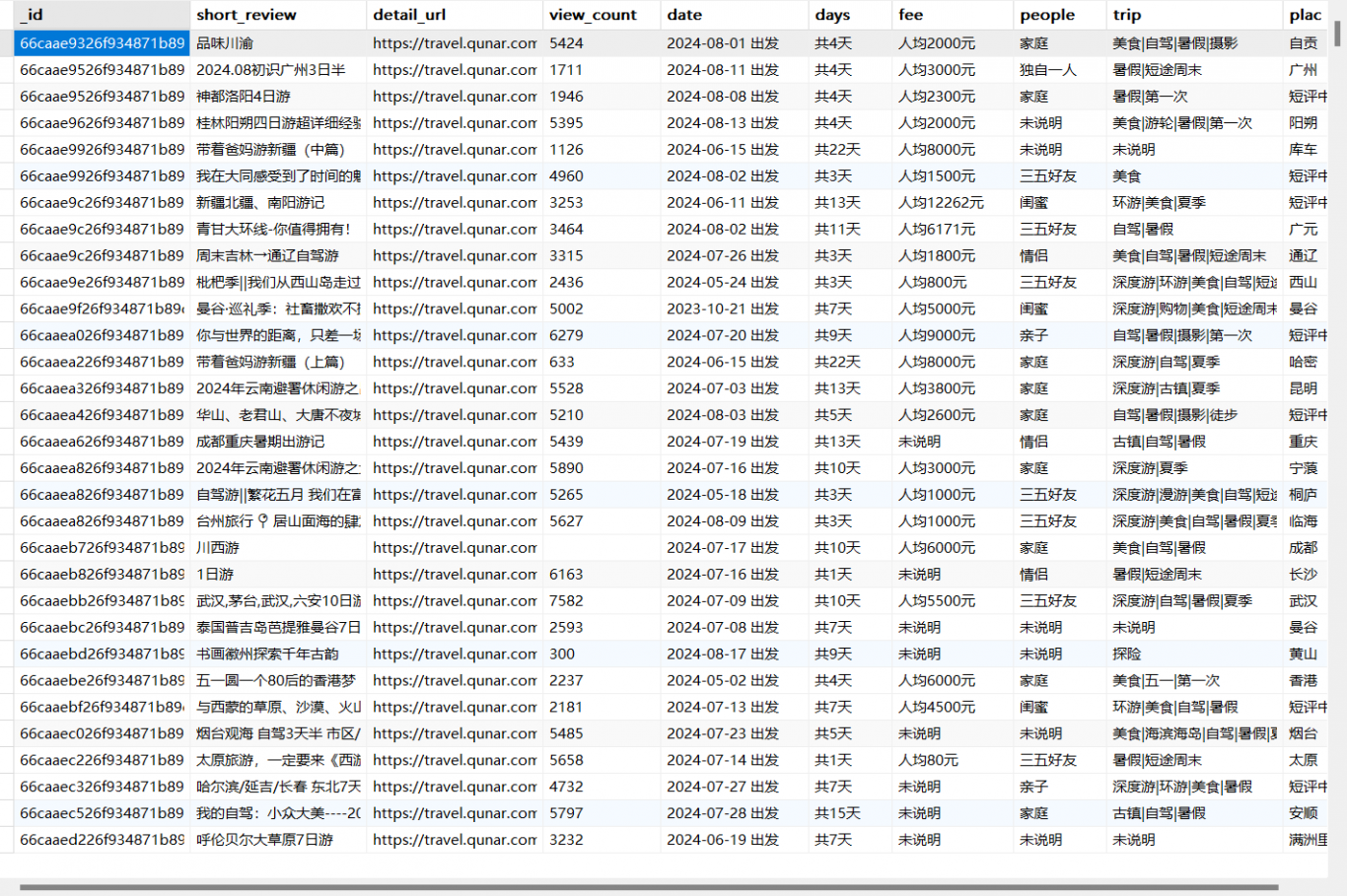Click the date 2024-05-24 出发

point(734,282)
